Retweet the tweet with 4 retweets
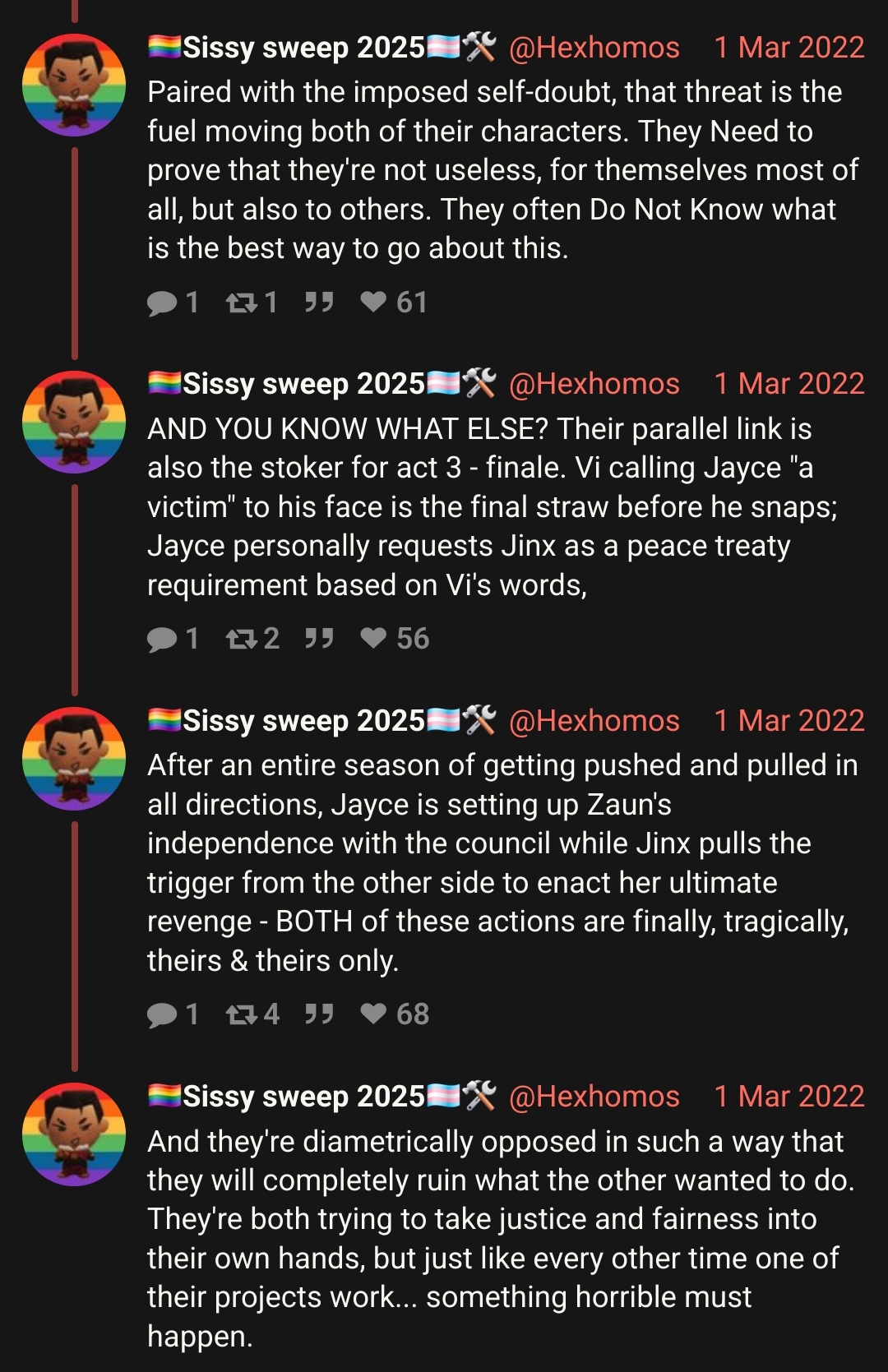 [x=241, y=1015]
